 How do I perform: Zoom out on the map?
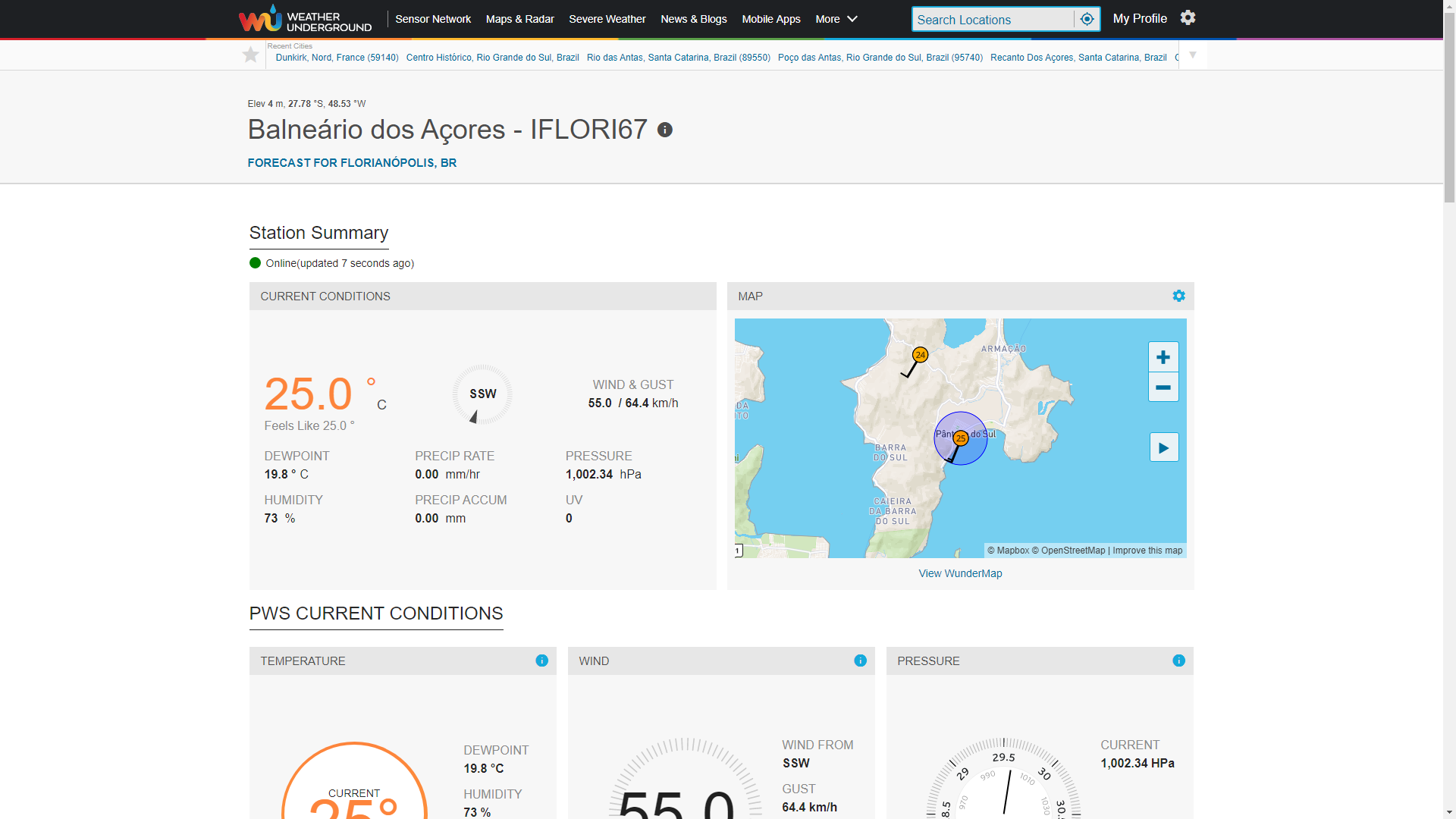(1163, 388)
